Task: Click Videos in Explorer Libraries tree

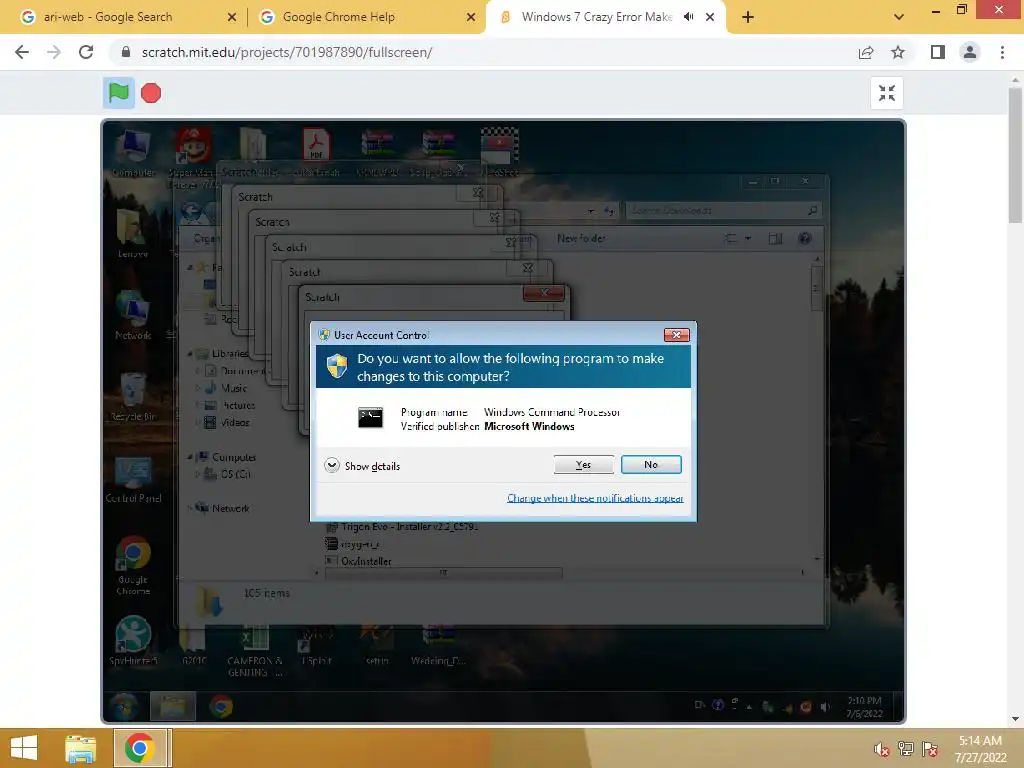Action: click(234, 423)
